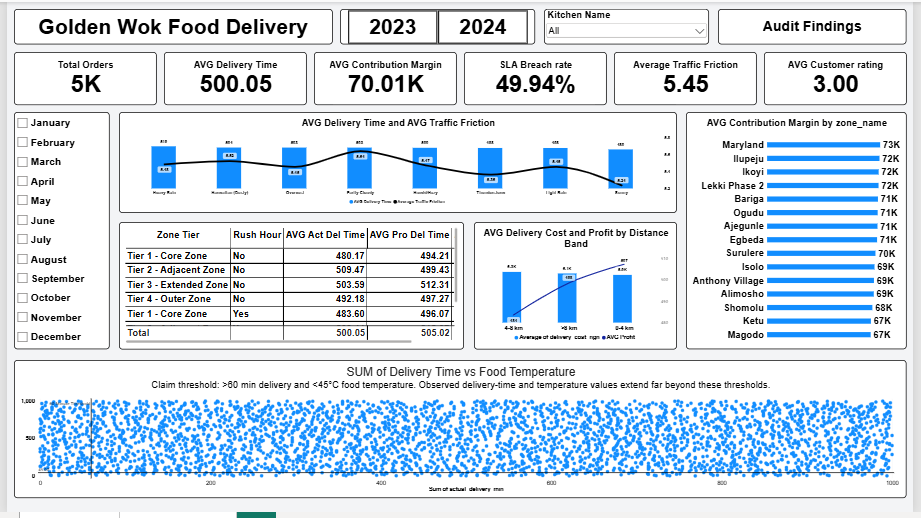The image size is (921, 518).
Task: Click the AVG Customer rating 3.00 card
Action: click(x=835, y=78)
